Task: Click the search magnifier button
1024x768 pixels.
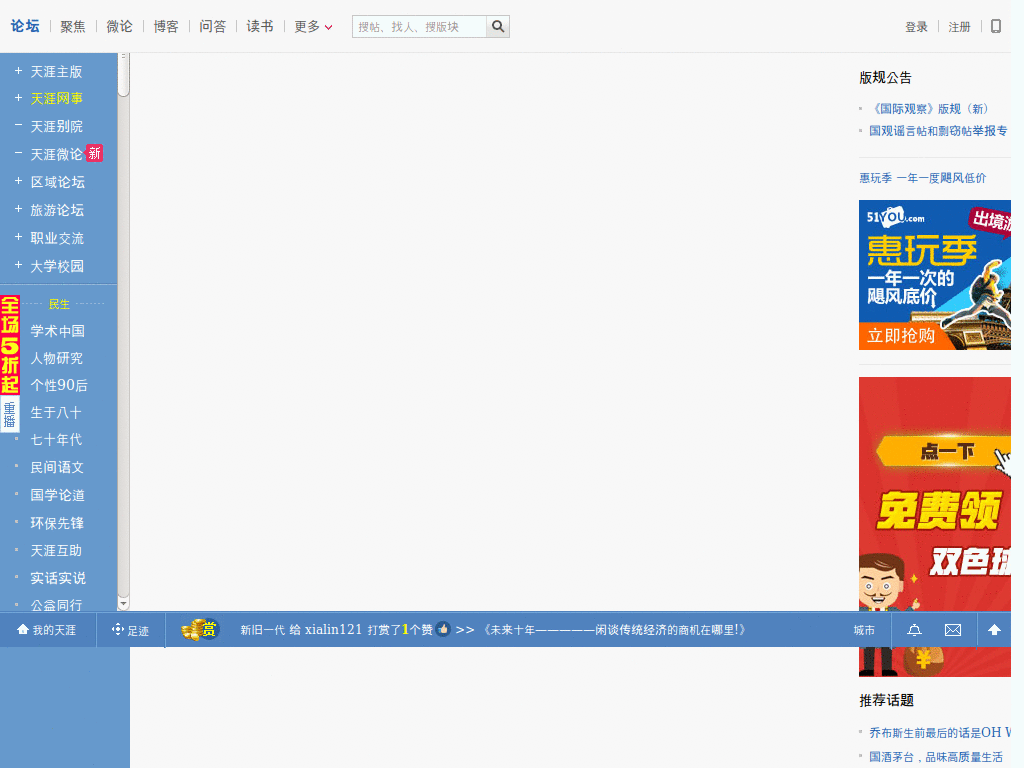Action: point(498,27)
